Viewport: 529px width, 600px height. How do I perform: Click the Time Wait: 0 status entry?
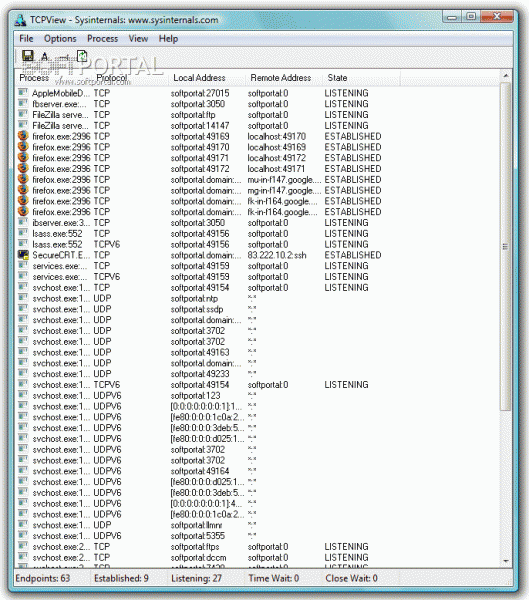(x=274, y=578)
